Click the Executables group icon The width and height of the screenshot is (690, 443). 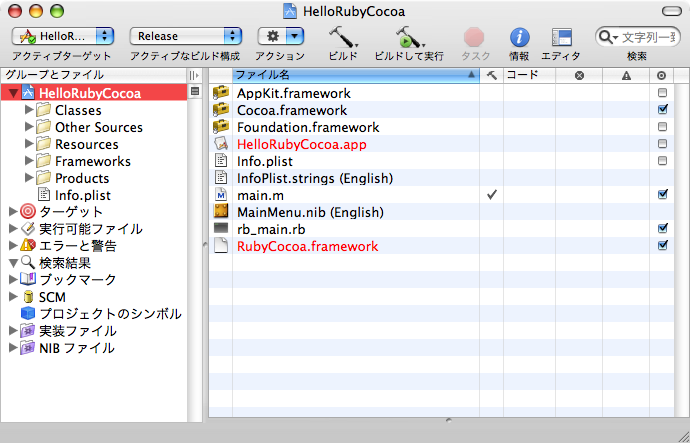27,229
